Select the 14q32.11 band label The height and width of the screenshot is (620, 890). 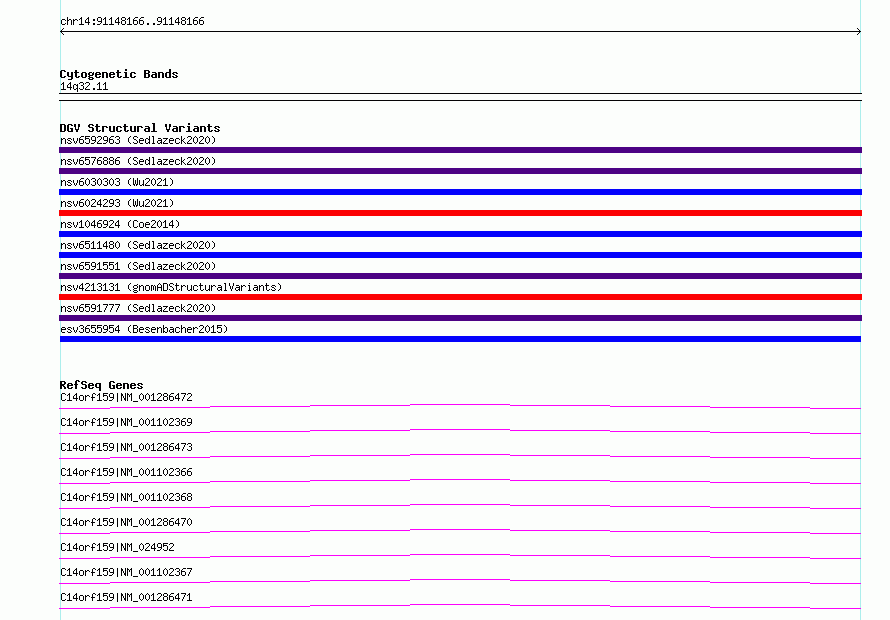pos(84,86)
